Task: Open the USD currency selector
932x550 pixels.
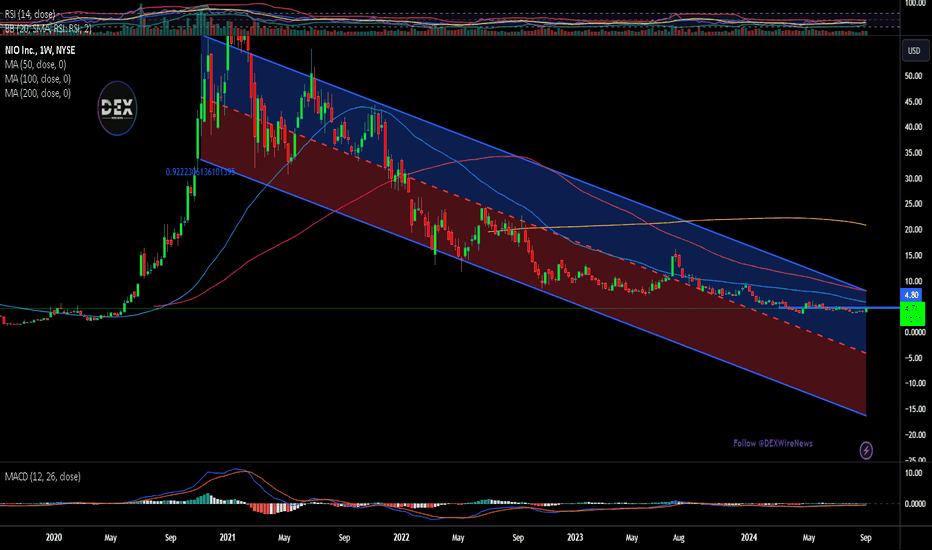Action: click(x=914, y=51)
